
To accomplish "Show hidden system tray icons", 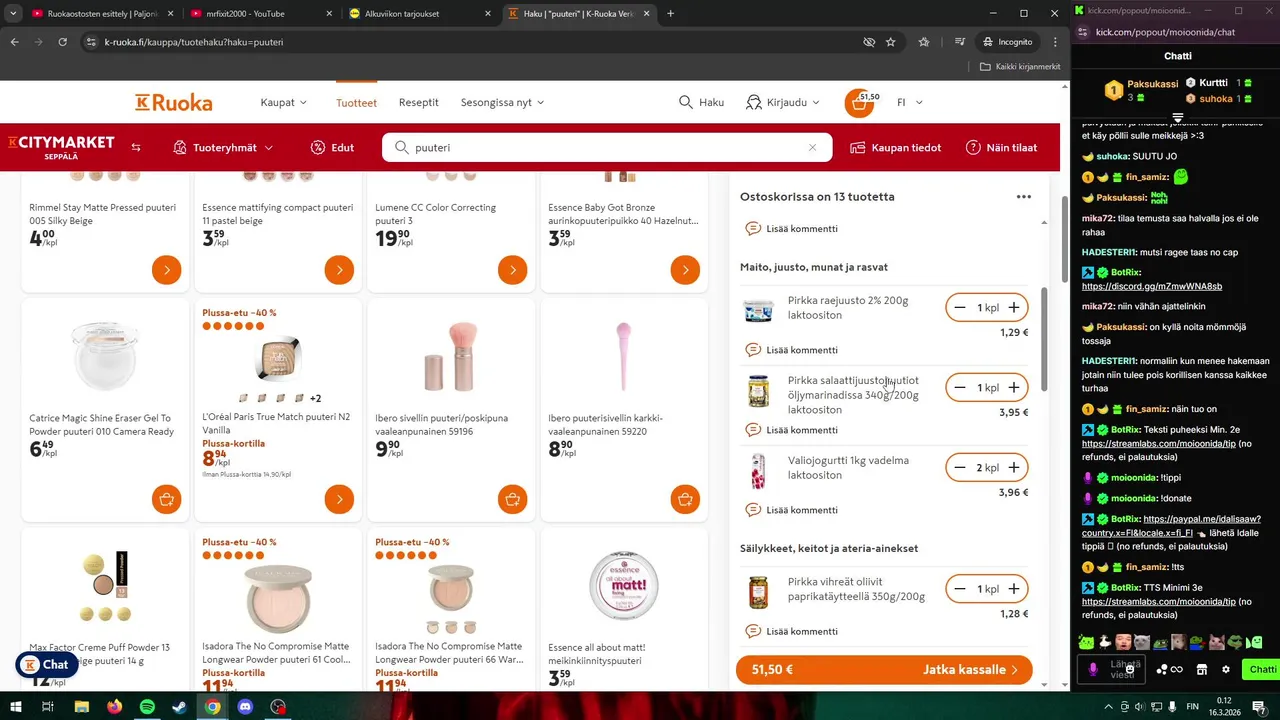I will click(1109, 706).
